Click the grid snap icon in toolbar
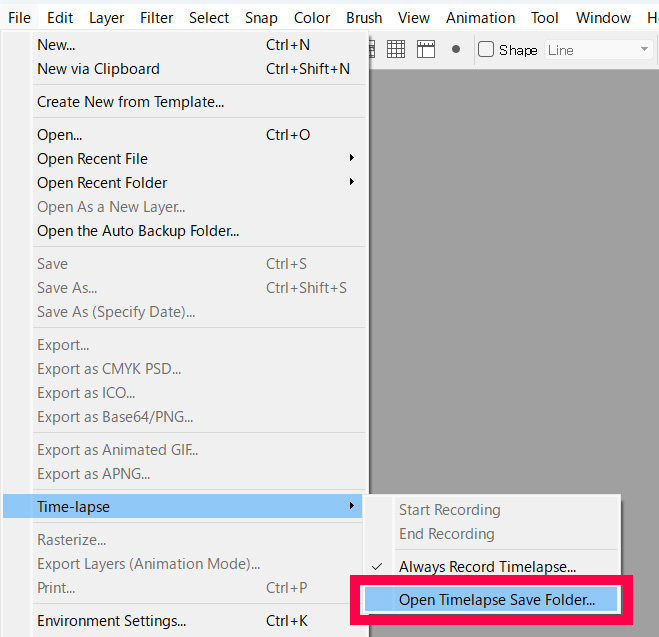Viewport: 659px width, 637px height. [396, 50]
